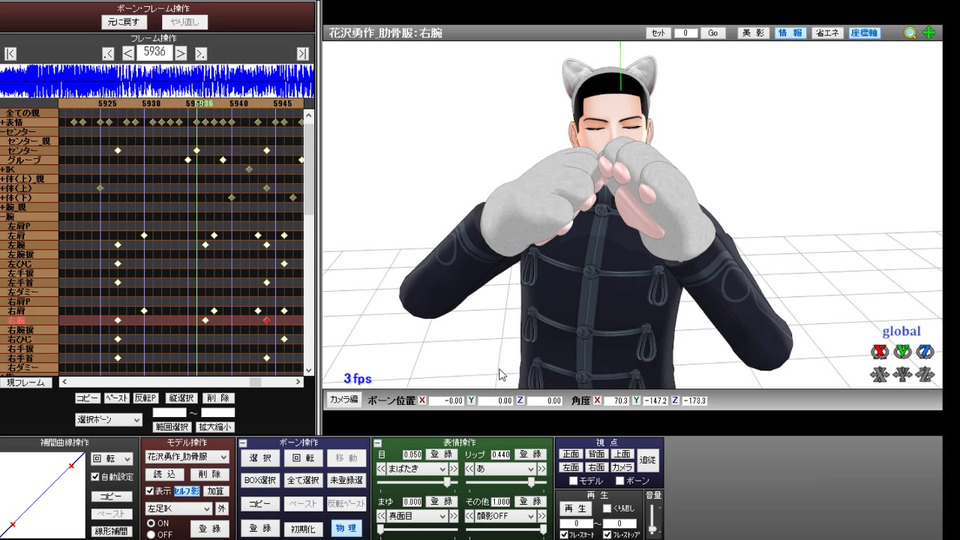Toggle the model 表示 checkbox
The width and height of the screenshot is (960, 540).
[x=150, y=491]
